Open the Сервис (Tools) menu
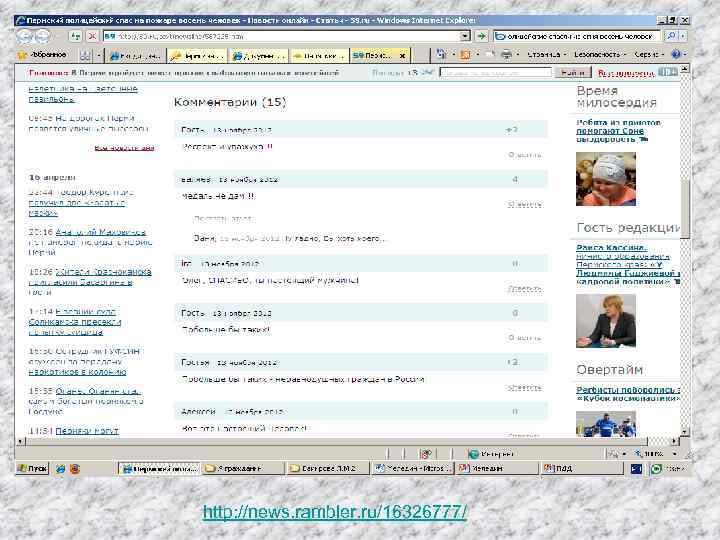720x540 pixels. (x=649, y=55)
